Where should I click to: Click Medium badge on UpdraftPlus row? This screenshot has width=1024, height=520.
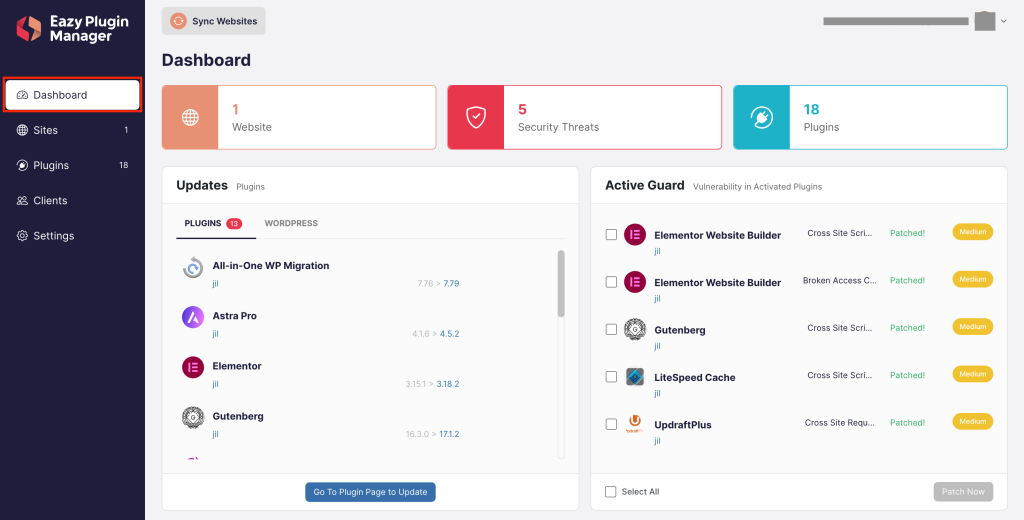(x=972, y=421)
